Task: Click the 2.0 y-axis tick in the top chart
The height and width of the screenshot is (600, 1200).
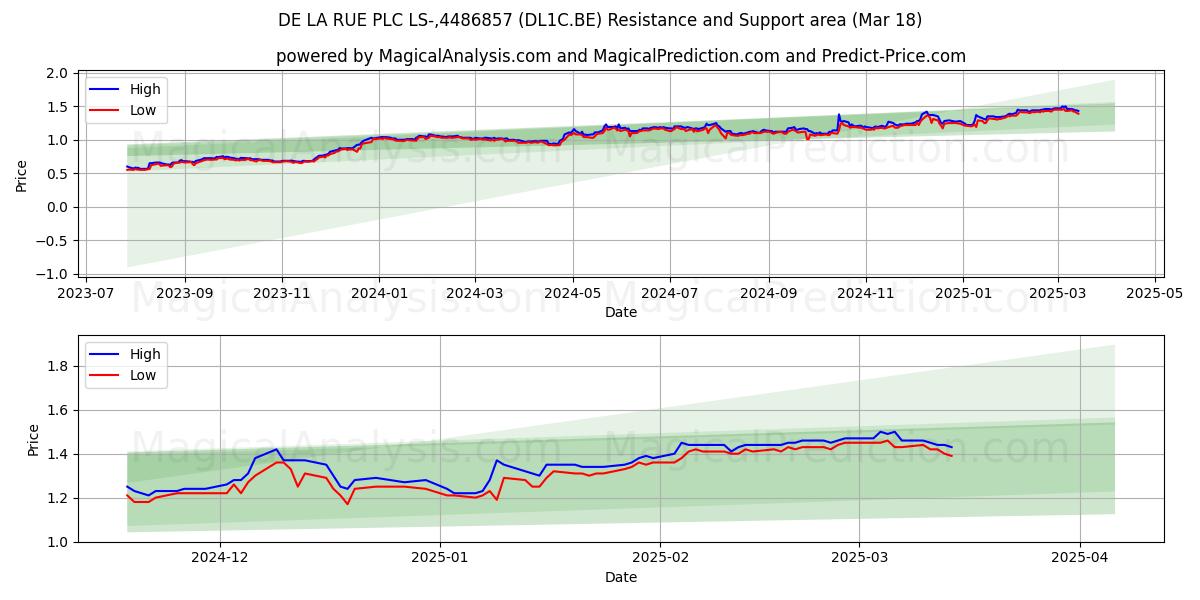Action: 57,74
